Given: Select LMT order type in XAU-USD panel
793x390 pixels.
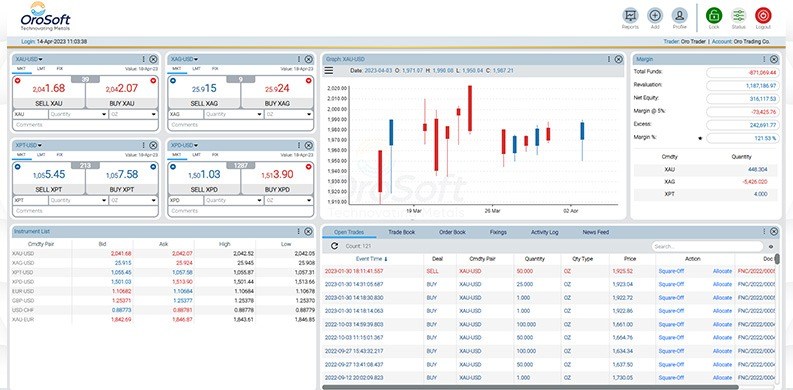Looking at the screenshot, I should (x=40, y=68).
